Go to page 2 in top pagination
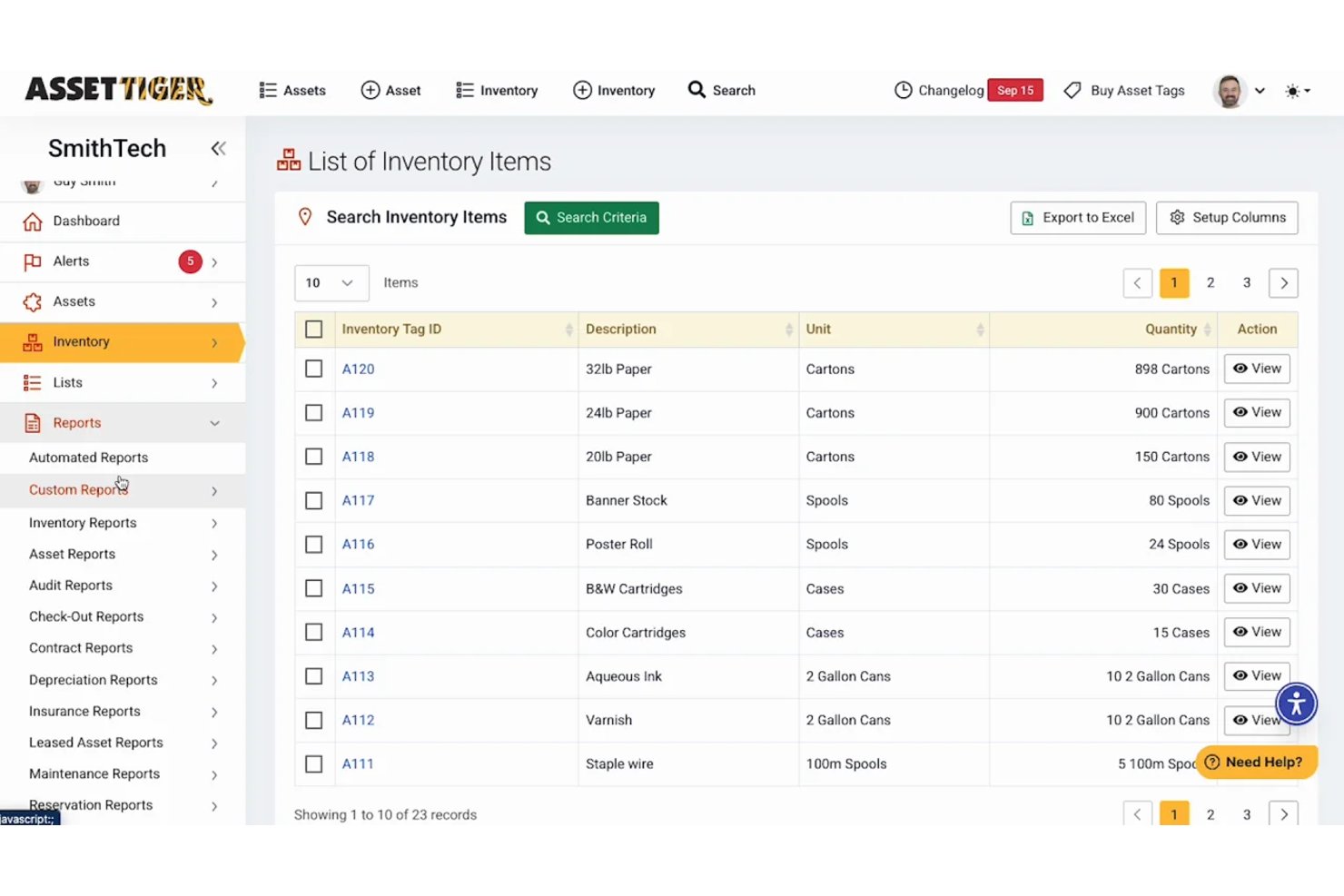The width and height of the screenshot is (1344, 896). (x=1211, y=283)
